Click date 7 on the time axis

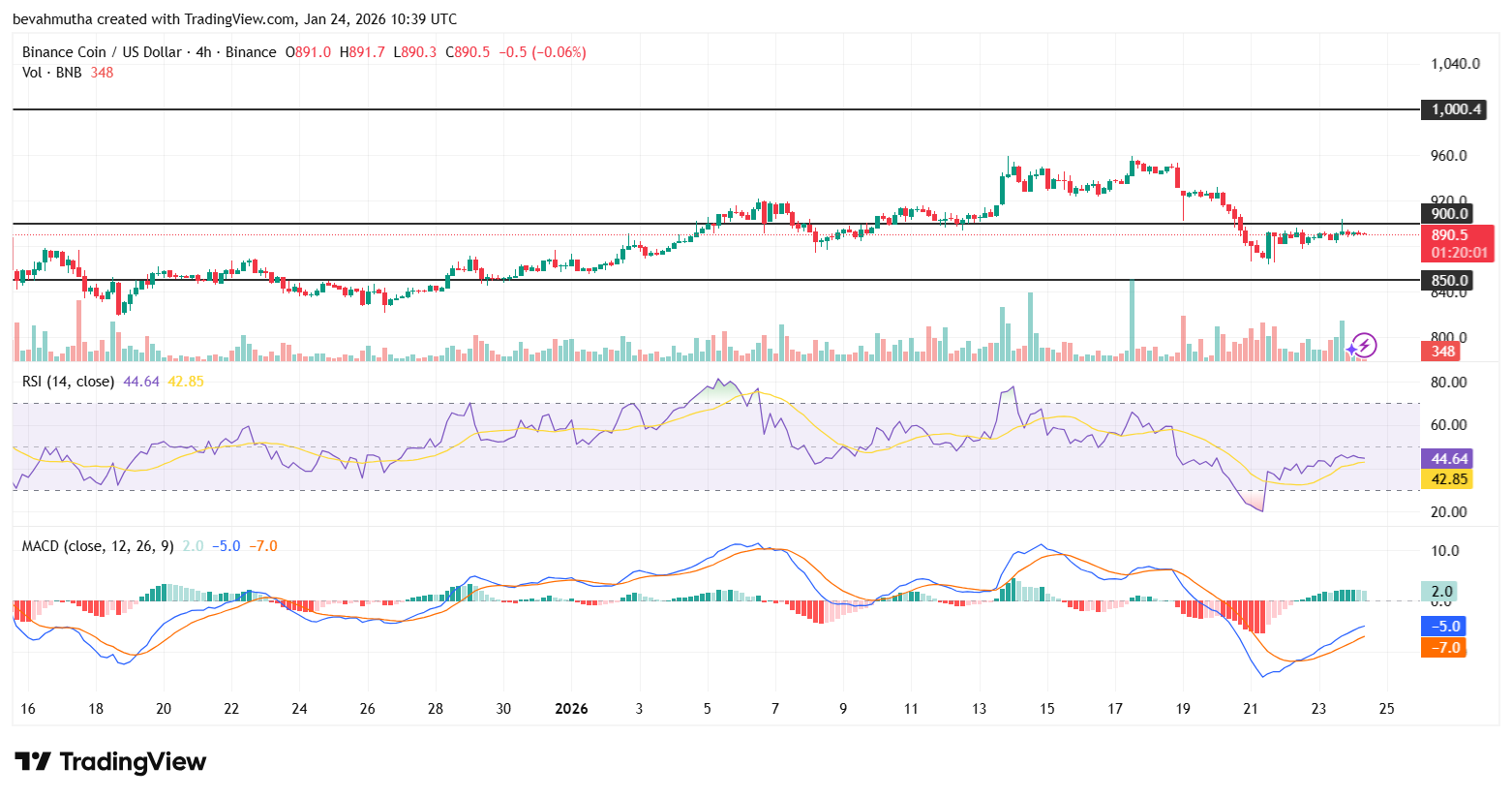click(x=775, y=709)
